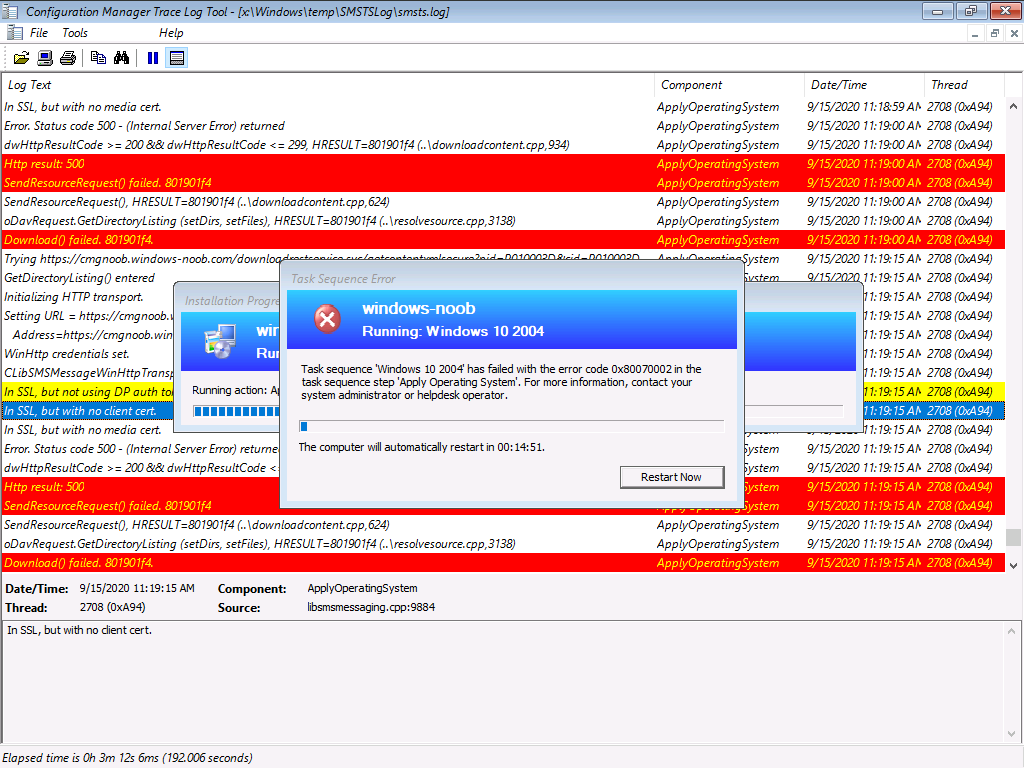The width and height of the screenshot is (1024, 768).
Task: Close the inner log document window
Action: [x=1014, y=33]
